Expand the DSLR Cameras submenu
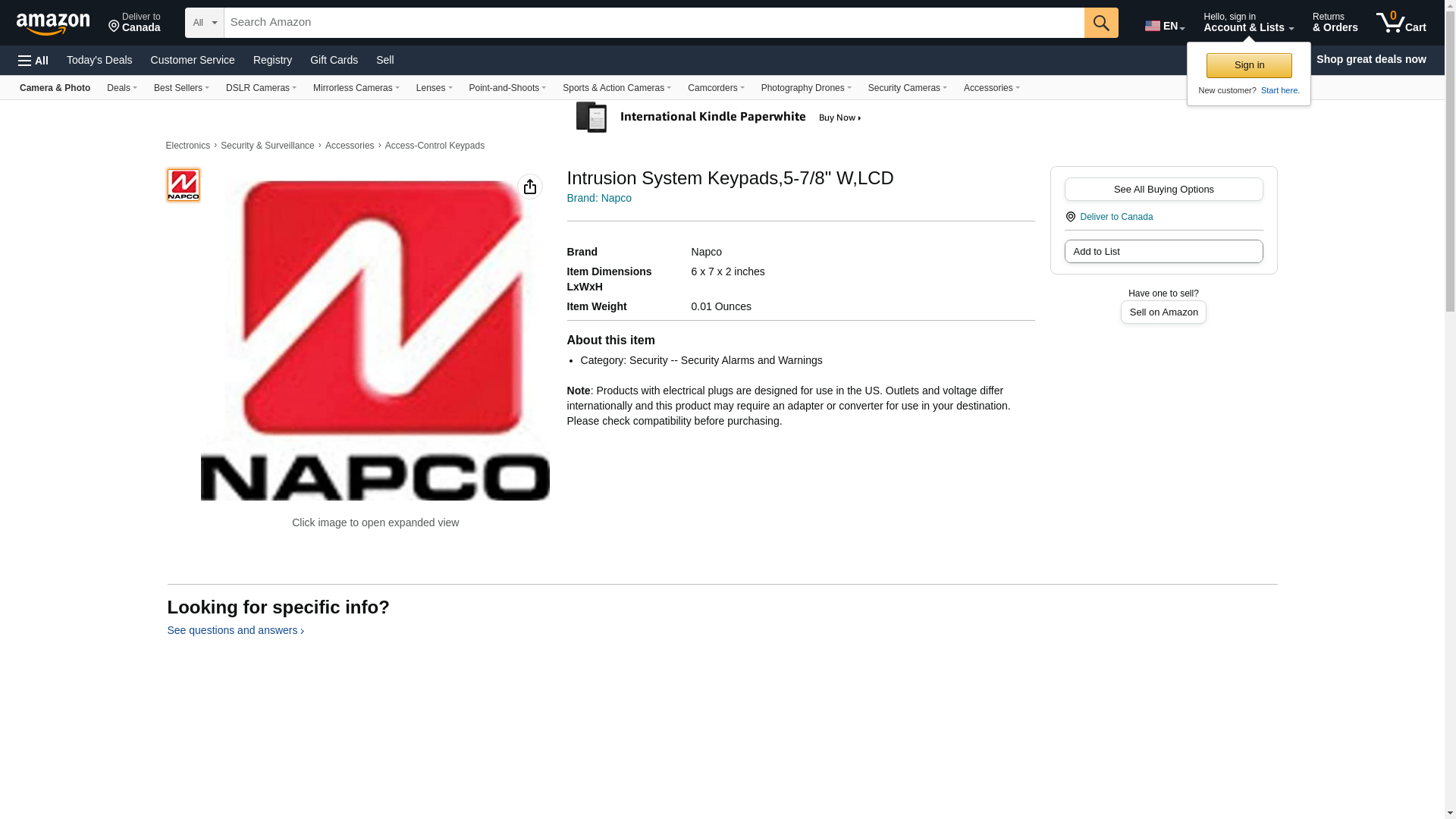Screen dimensions: 1456x819 click(x=261, y=88)
